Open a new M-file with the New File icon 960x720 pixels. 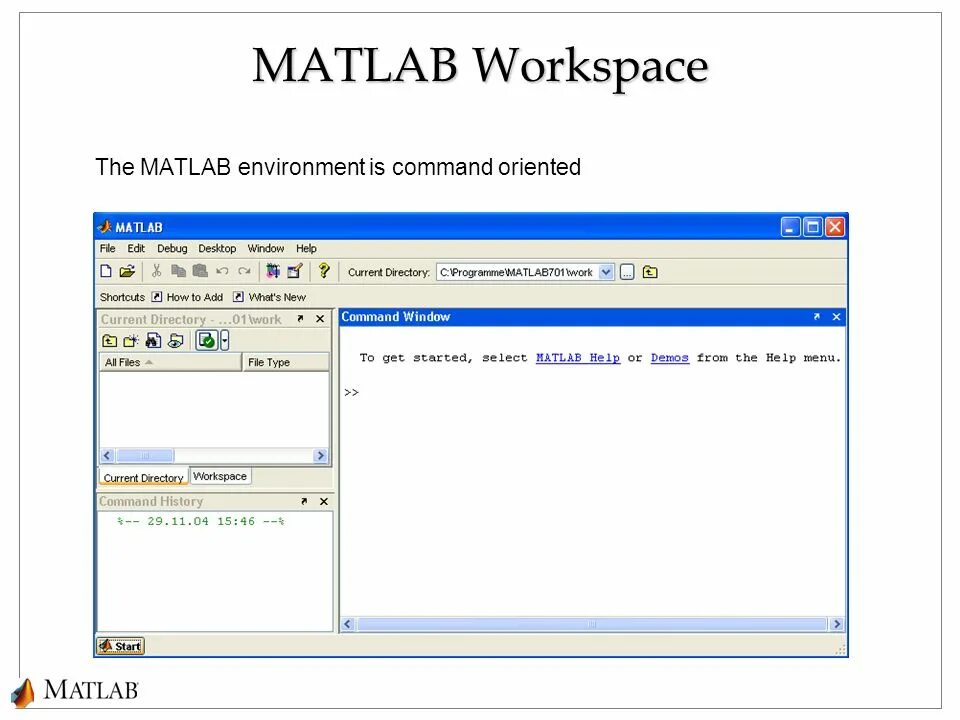pos(106,271)
